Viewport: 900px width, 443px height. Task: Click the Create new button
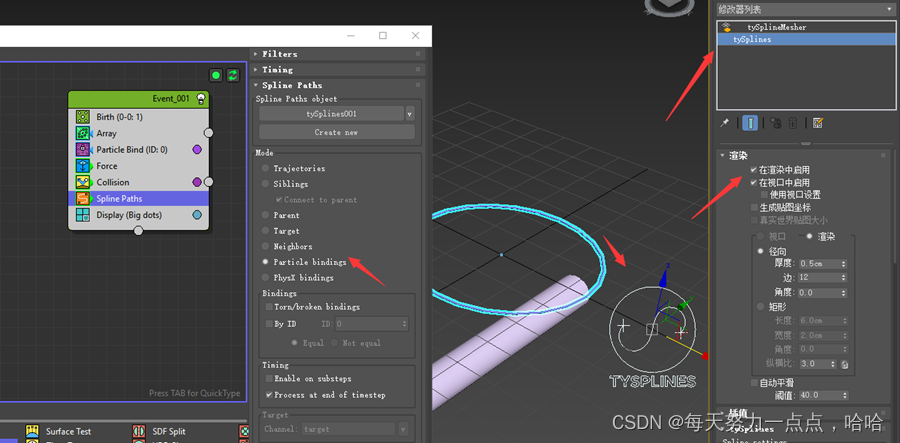coord(337,132)
